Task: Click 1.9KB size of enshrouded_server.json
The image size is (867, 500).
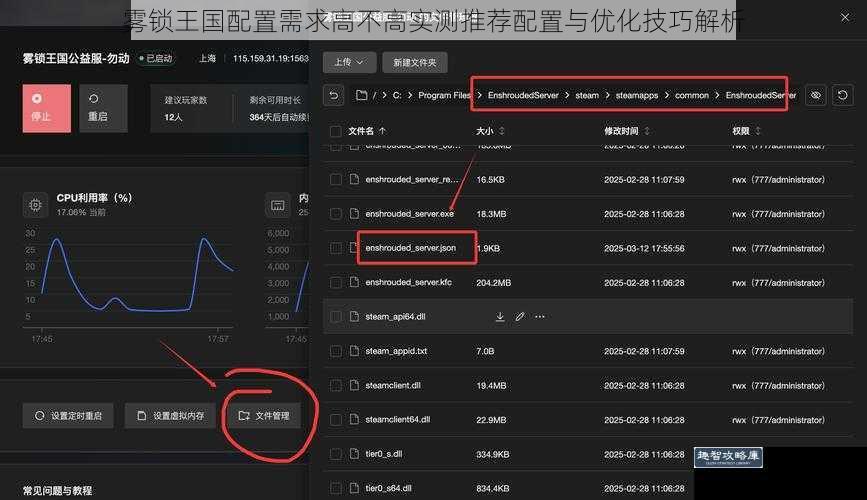Action: [x=489, y=248]
